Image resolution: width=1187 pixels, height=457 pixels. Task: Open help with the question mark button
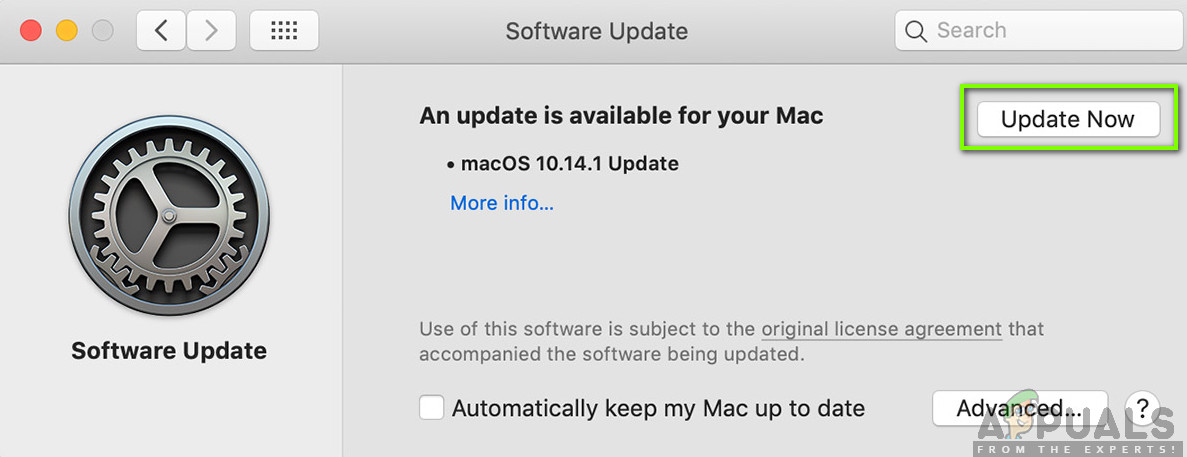point(1141,408)
